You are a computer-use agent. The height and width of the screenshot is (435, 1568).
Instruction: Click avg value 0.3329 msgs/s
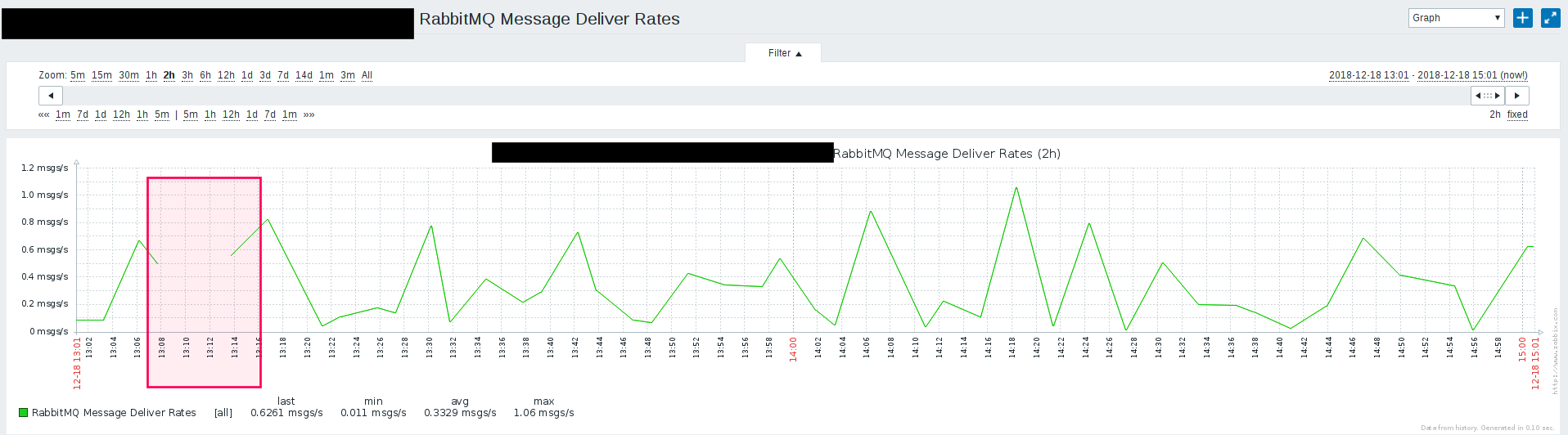[460, 413]
